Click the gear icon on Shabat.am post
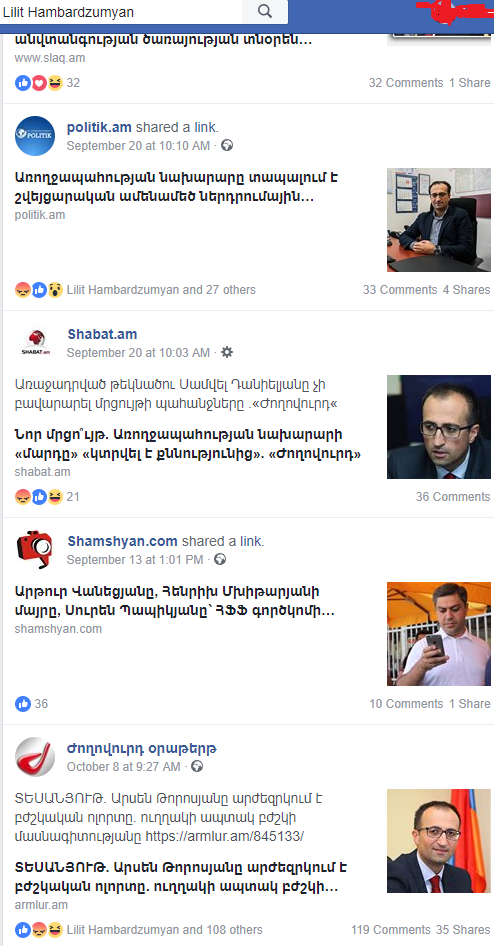The height and width of the screenshot is (946, 494). click(227, 352)
